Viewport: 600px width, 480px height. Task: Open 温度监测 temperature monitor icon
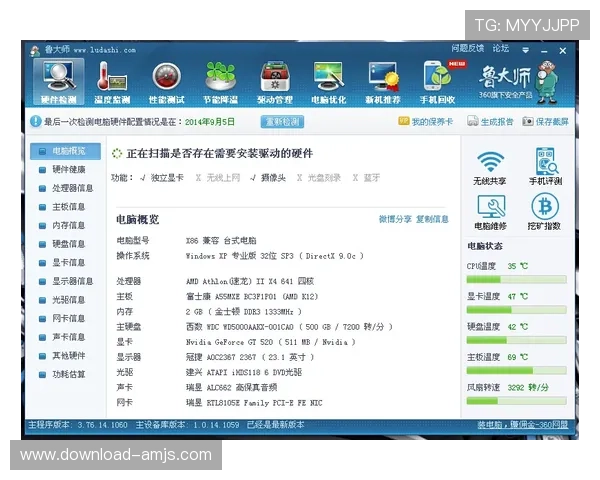click(x=112, y=83)
